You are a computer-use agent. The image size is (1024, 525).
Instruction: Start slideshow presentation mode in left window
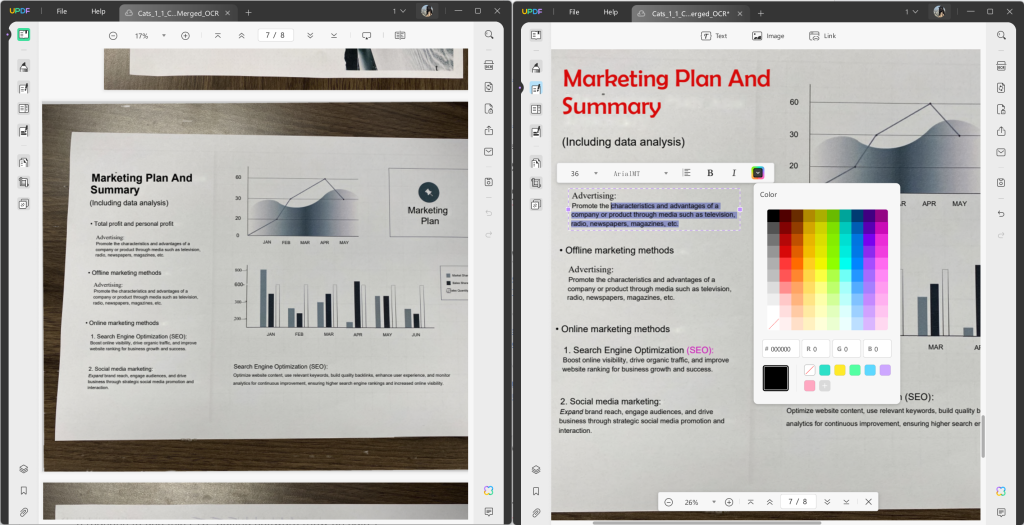[366, 35]
